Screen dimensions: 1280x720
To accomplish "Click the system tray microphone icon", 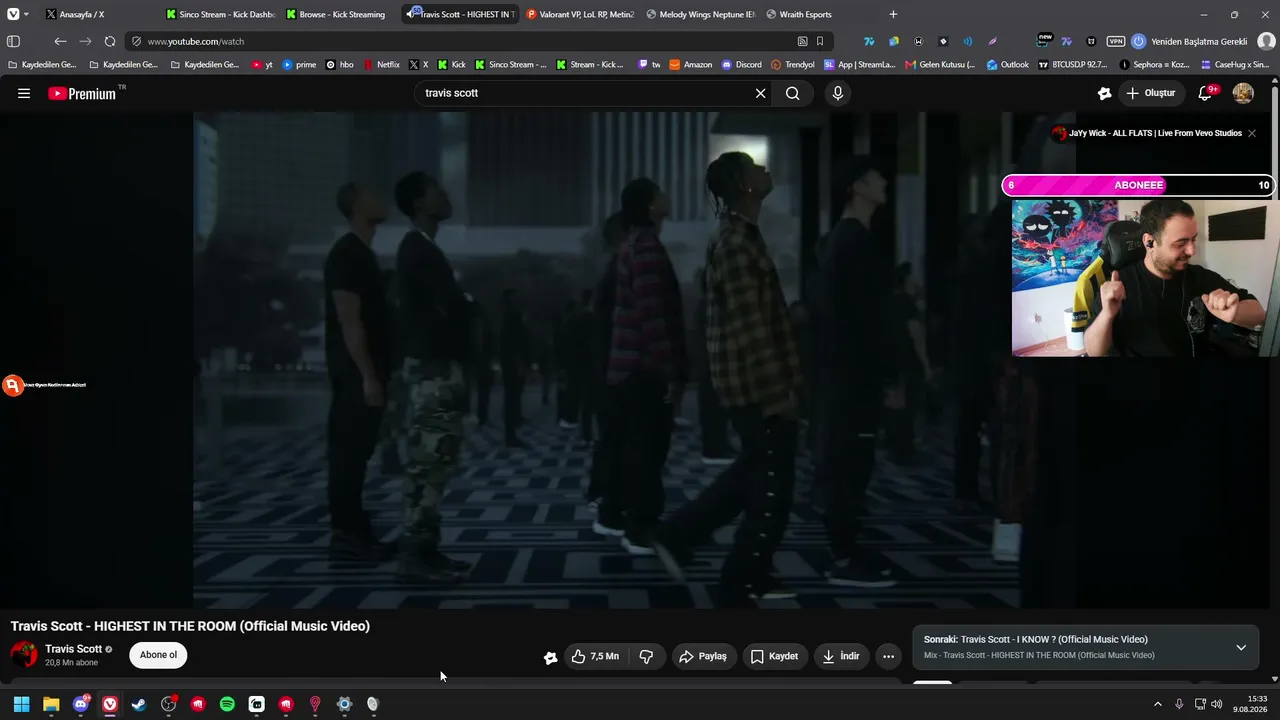I will 1180,704.
